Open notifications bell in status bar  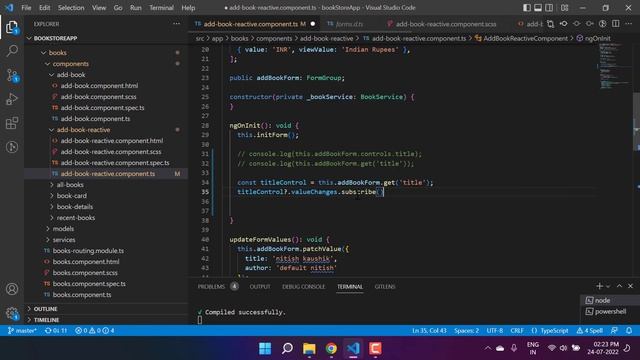[629, 331]
